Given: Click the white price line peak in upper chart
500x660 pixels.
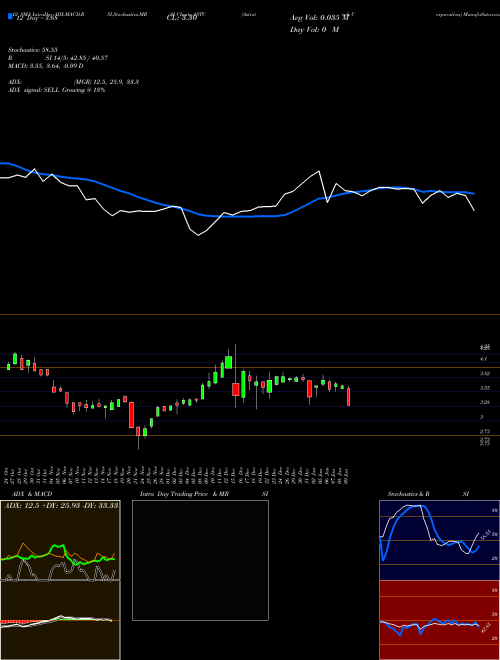Looking at the screenshot, I should pyautogui.click(x=319, y=171).
